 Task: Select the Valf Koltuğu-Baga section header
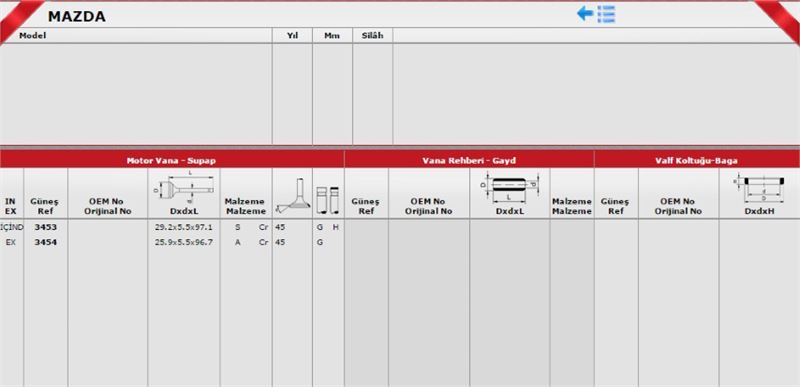click(x=696, y=161)
